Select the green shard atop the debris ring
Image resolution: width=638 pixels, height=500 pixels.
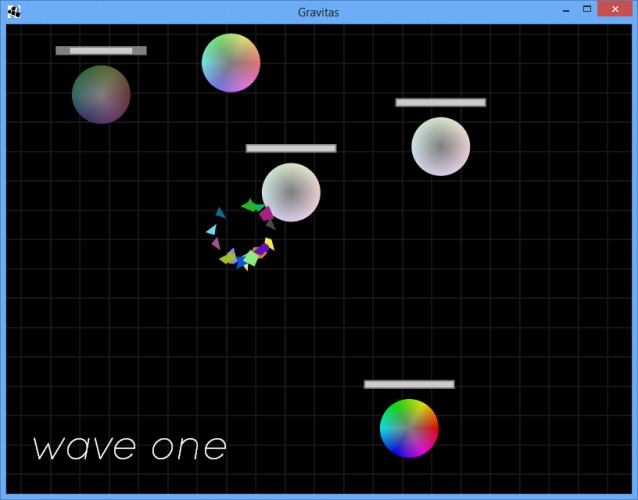point(252,205)
